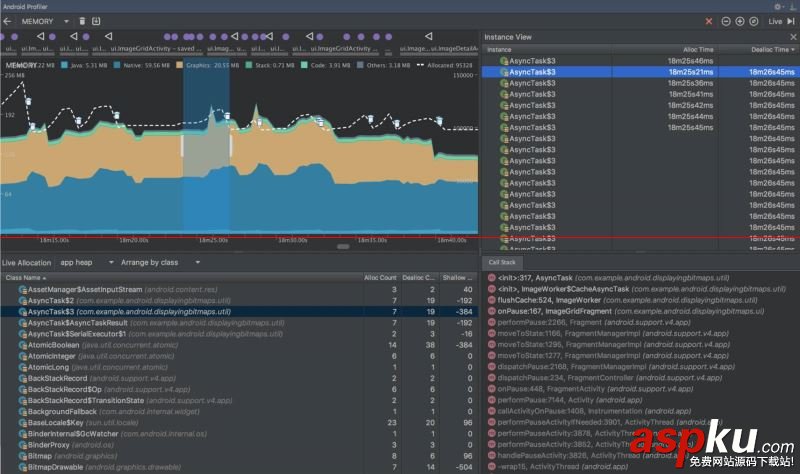Select the AsyncTask$2 class row

(239, 301)
